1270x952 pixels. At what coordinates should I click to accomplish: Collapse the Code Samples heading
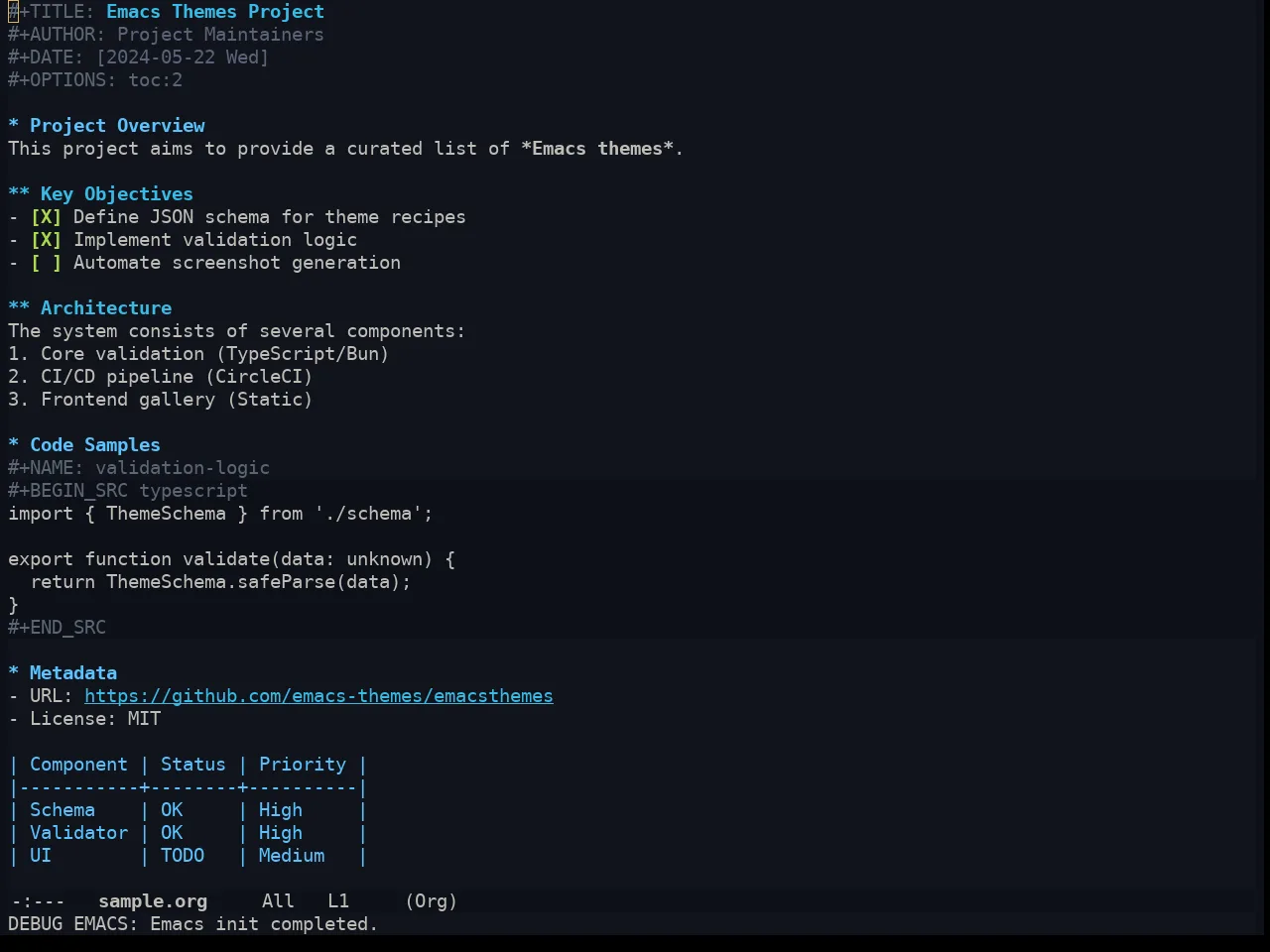point(84,445)
